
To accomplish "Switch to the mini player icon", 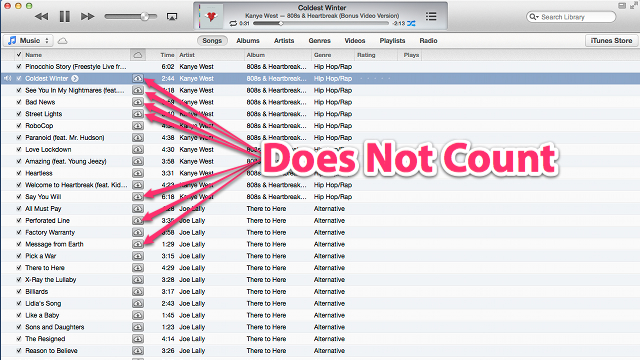I will pos(622,6).
